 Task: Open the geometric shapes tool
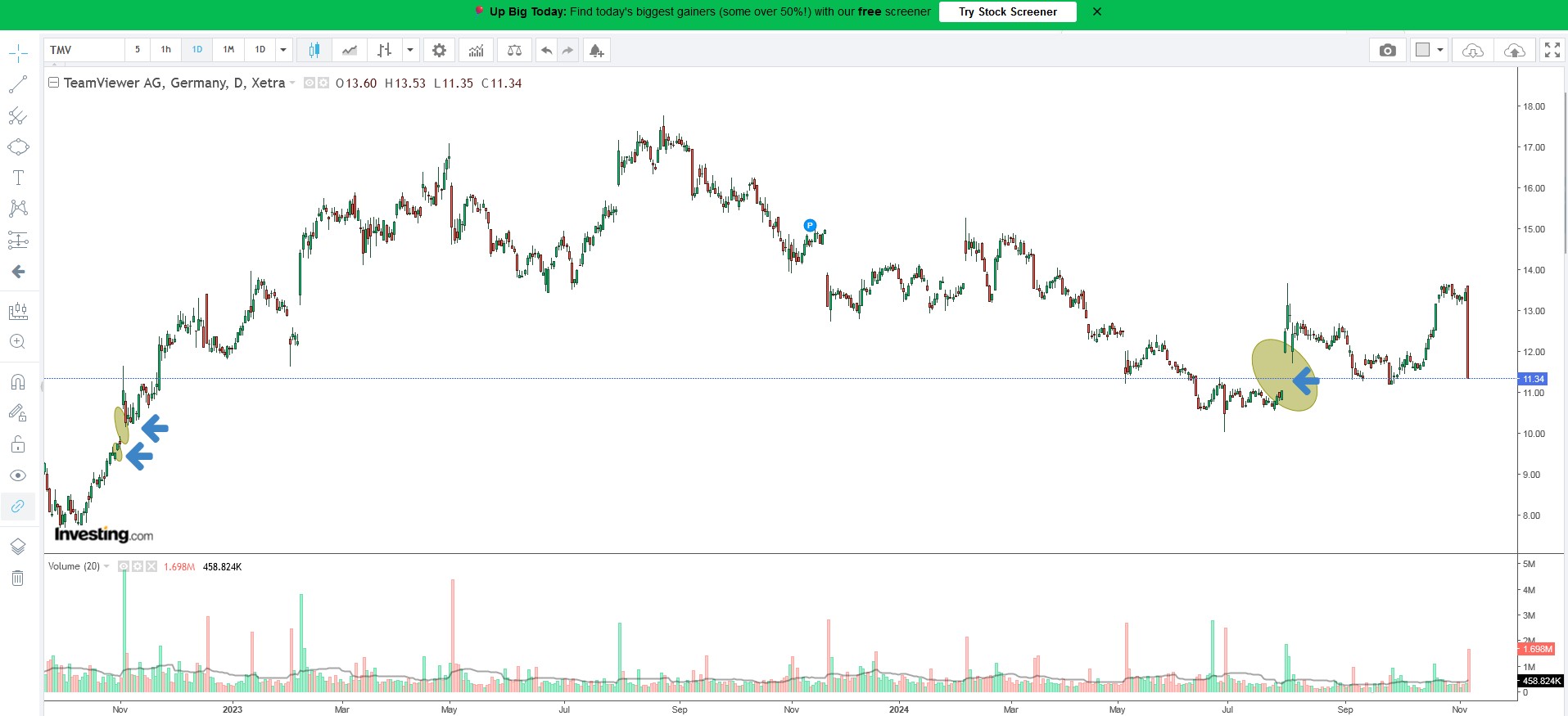coord(18,147)
